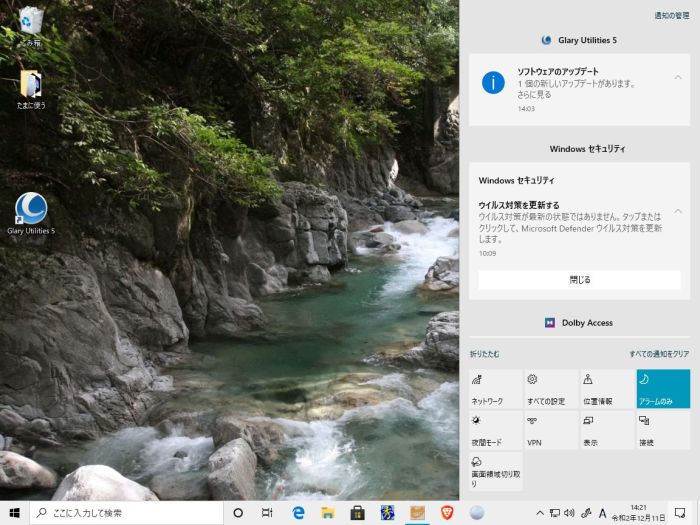The height and width of the screenshot is (525, 700).
Task: Open Glary Utilities 5 desktop shortcut
Action: (x=31, y=209)
